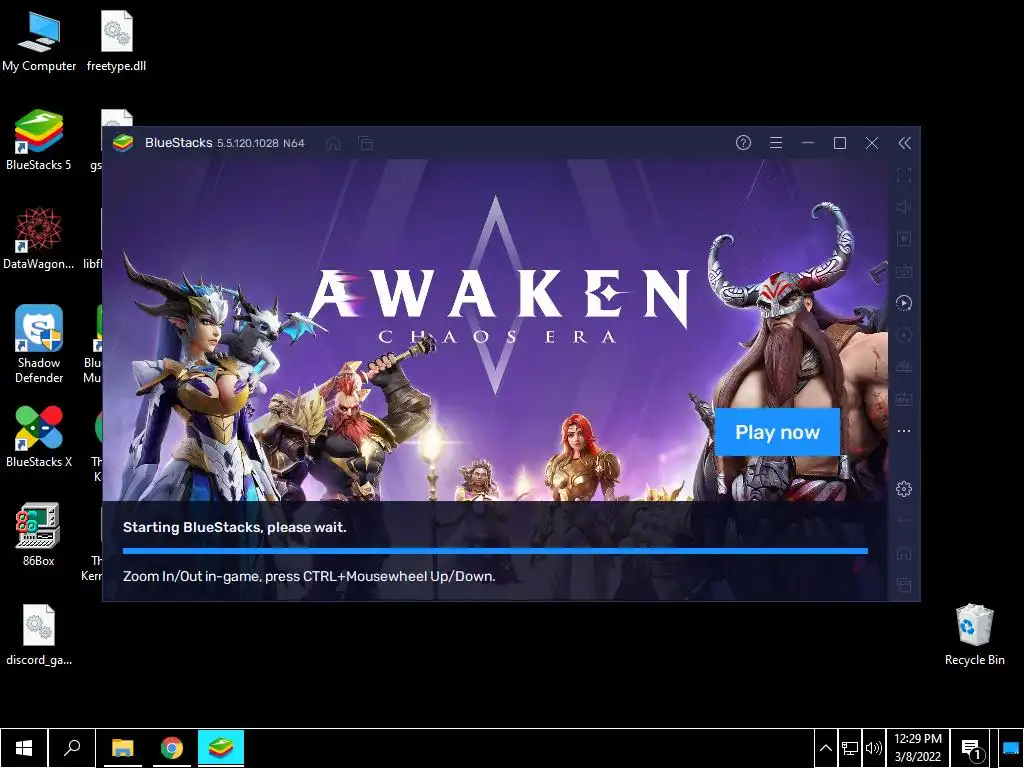This screenshot has width=1024, height=768.
Task: Open the clock showing 12:29 PM
Action: [918, 748]
